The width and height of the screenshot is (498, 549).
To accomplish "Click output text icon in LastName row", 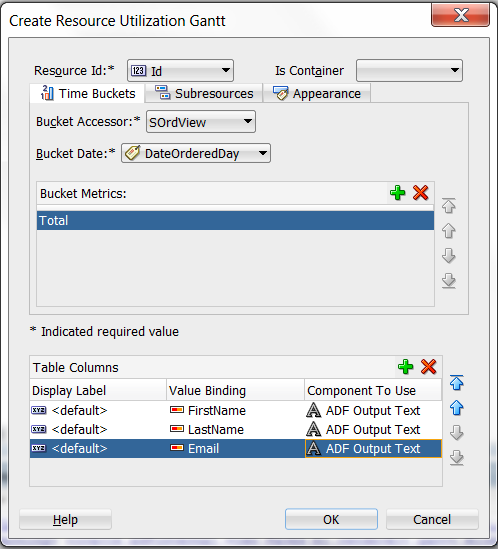I will click(314, 429).
